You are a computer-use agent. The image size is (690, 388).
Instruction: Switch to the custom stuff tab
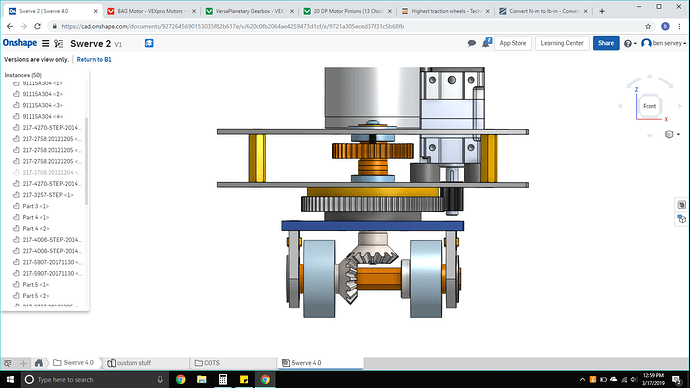(134, 363)
